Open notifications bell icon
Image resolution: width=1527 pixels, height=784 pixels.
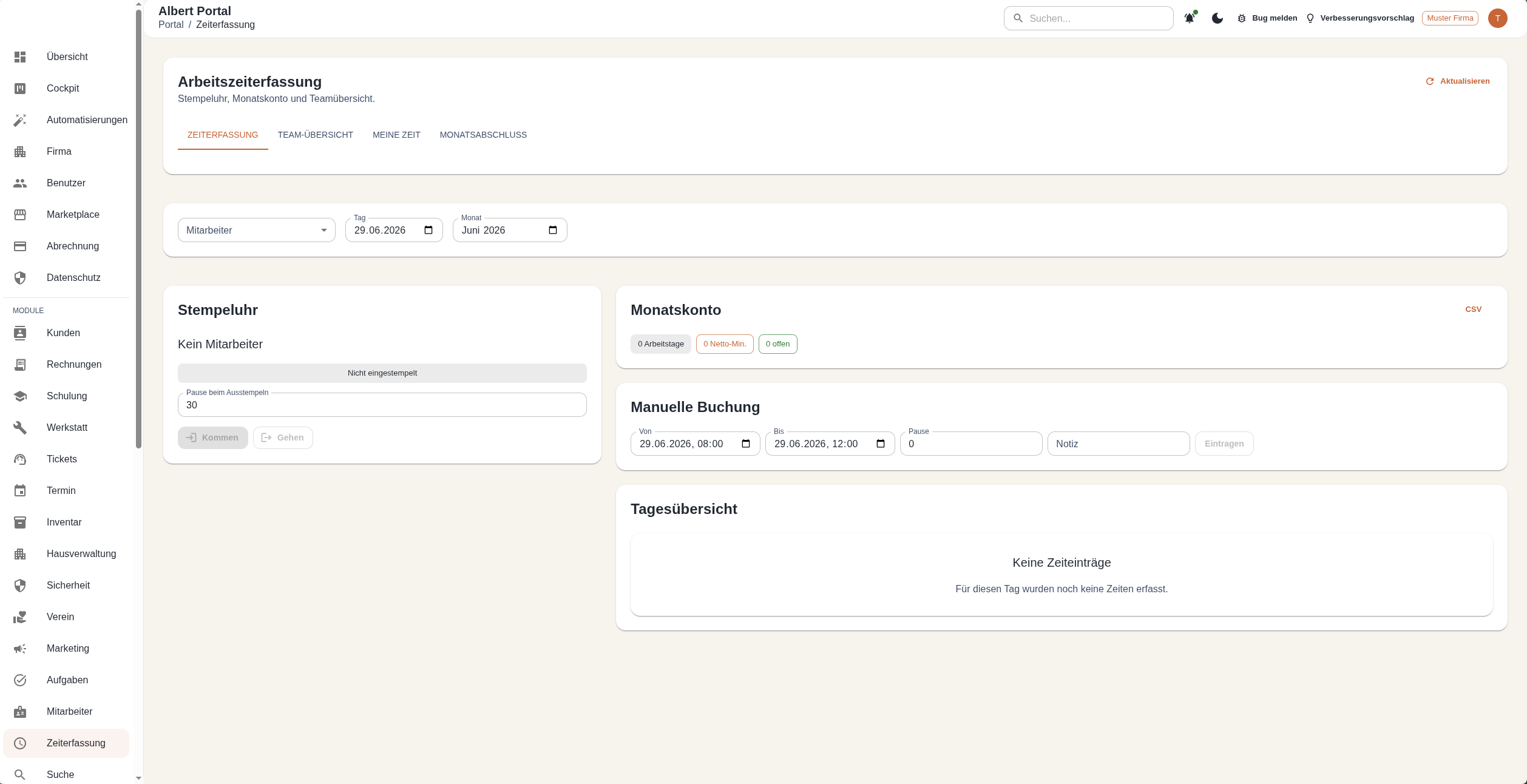[1190, 18]
